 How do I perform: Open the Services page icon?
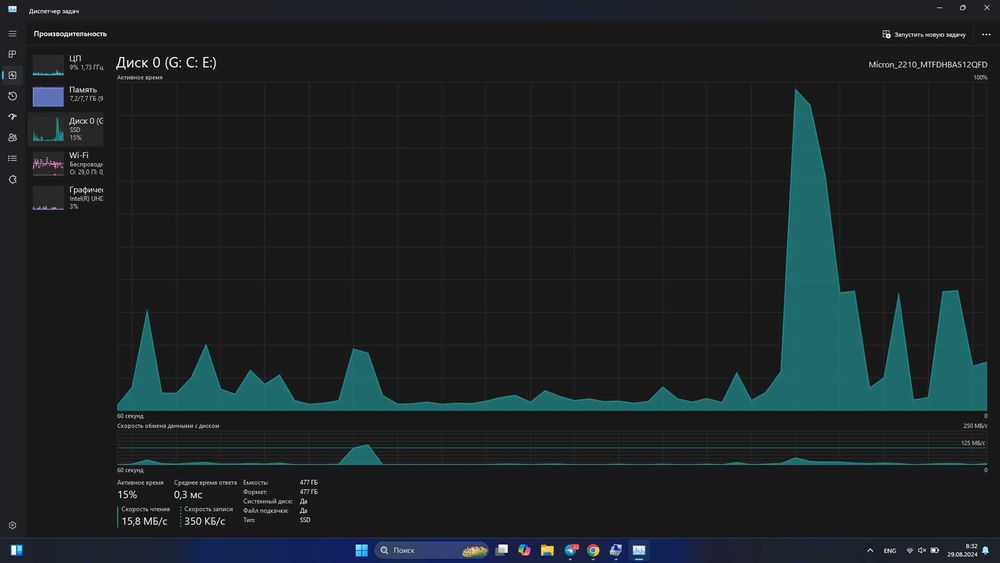pyautogui.click(x=12, y=180)
